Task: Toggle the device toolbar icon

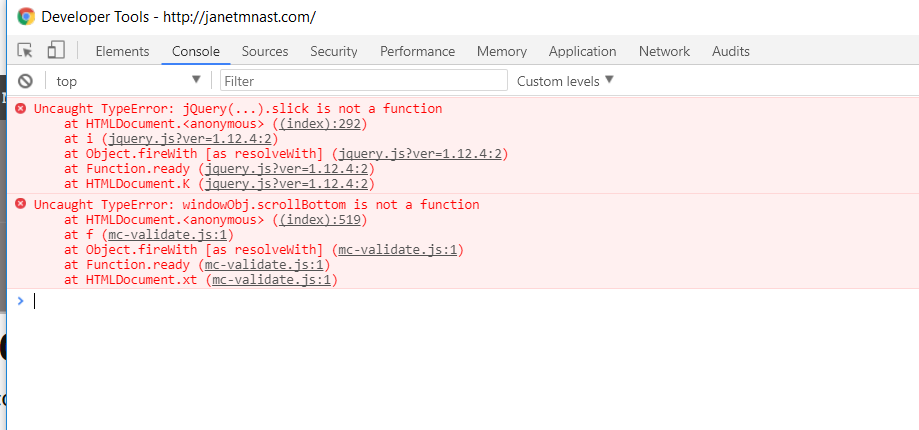Action: (56, 51)
